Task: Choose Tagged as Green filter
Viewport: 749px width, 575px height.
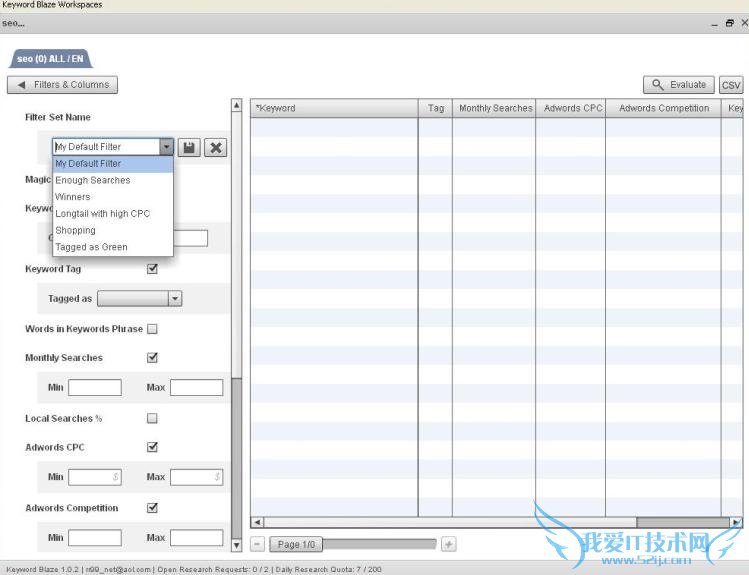Action: [113, 247]
